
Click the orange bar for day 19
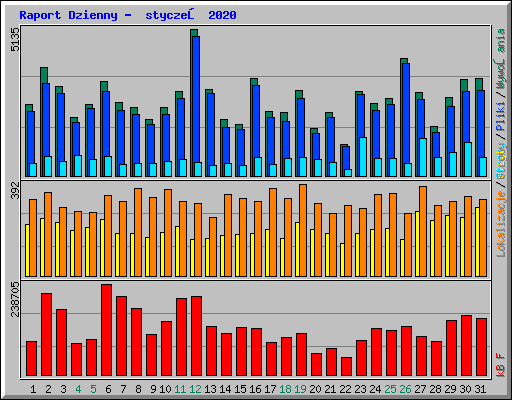pos(303,230)
